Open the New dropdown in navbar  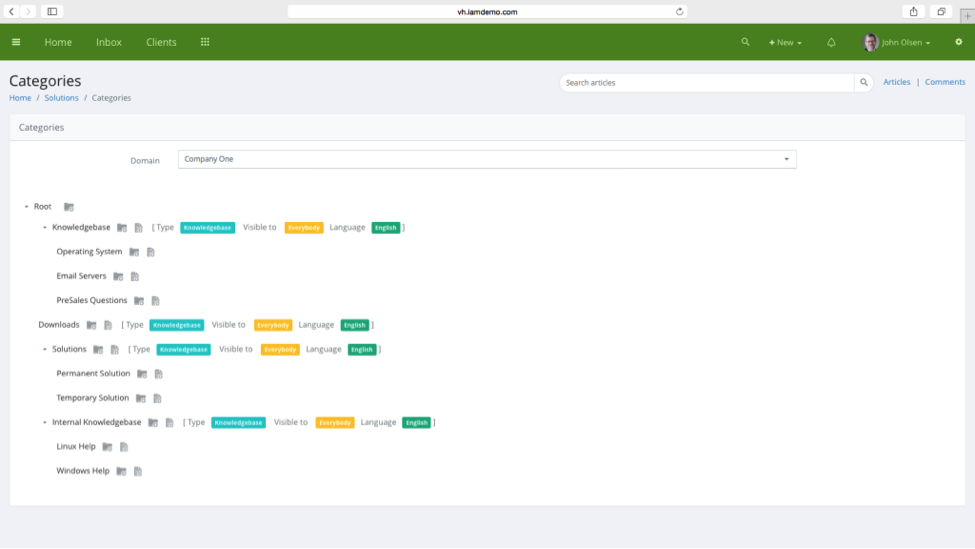[x=785, y=43]
